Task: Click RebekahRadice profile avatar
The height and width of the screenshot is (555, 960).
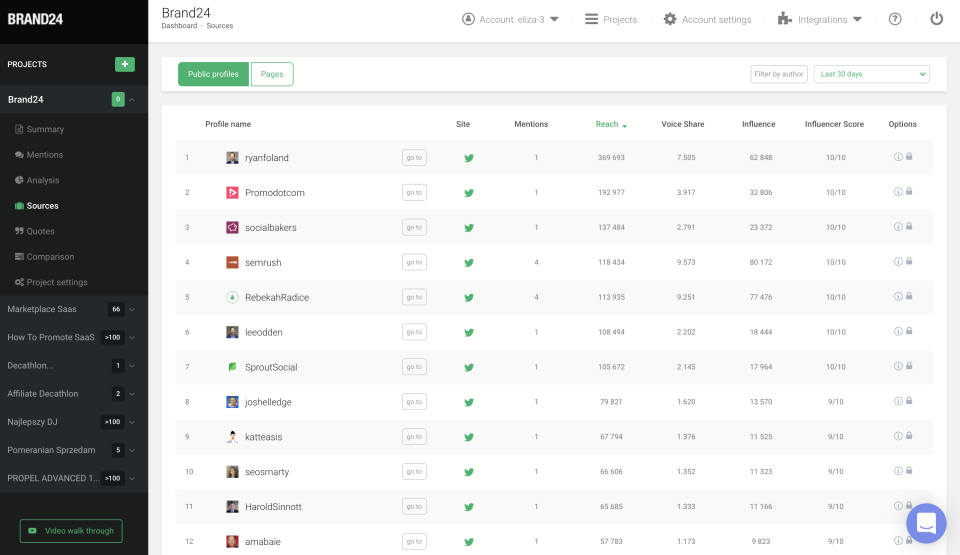Action: coord(232,298)
